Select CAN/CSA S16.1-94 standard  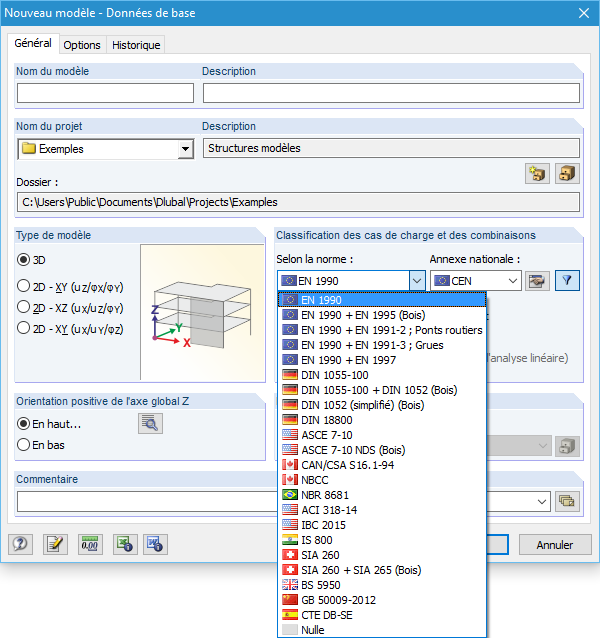[x=382, y=465]
